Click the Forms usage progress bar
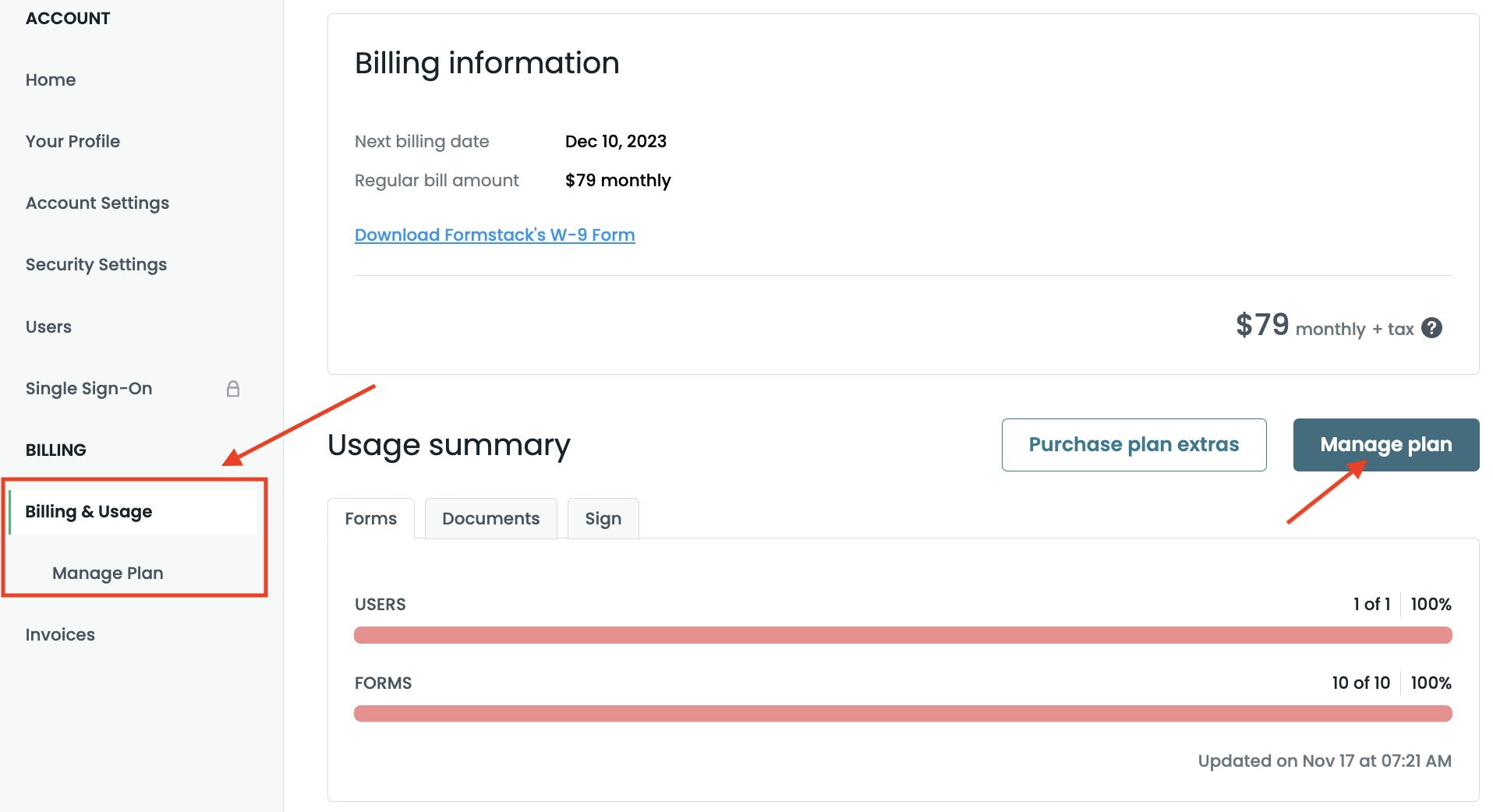 902,713
